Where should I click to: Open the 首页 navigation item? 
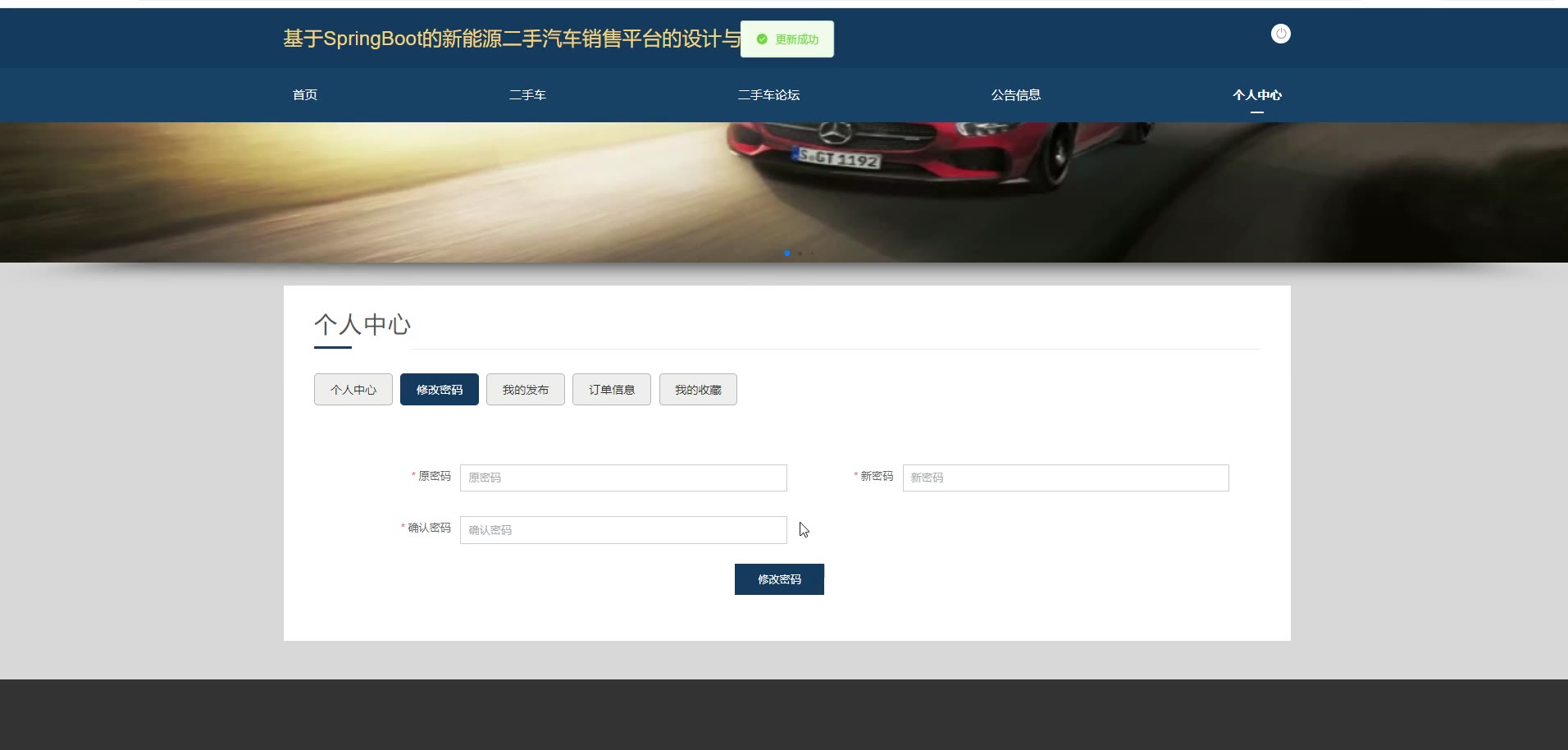point(305,95)
